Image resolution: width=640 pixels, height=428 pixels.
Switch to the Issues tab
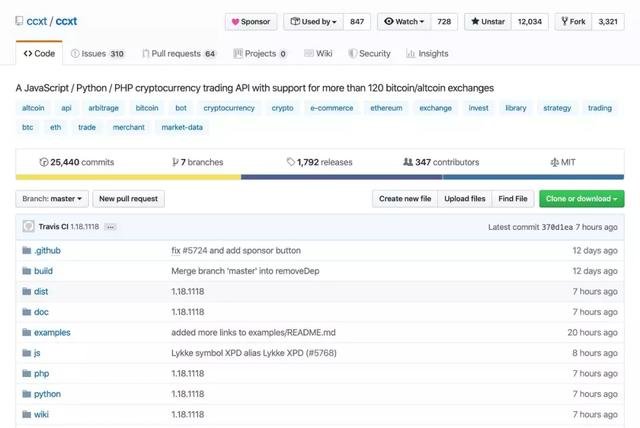pyautogui.click(x=97, y=53)
